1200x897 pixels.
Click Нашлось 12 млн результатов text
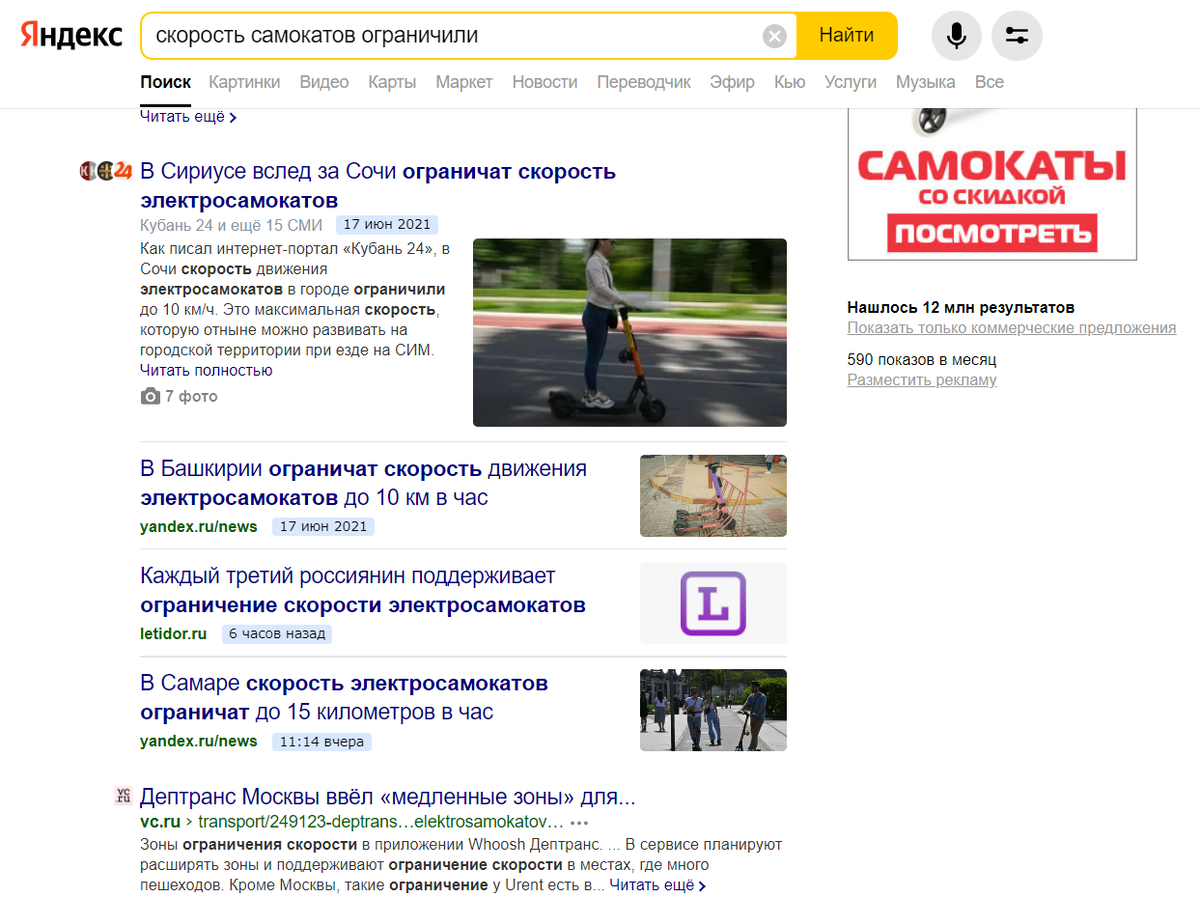(961, 307)
